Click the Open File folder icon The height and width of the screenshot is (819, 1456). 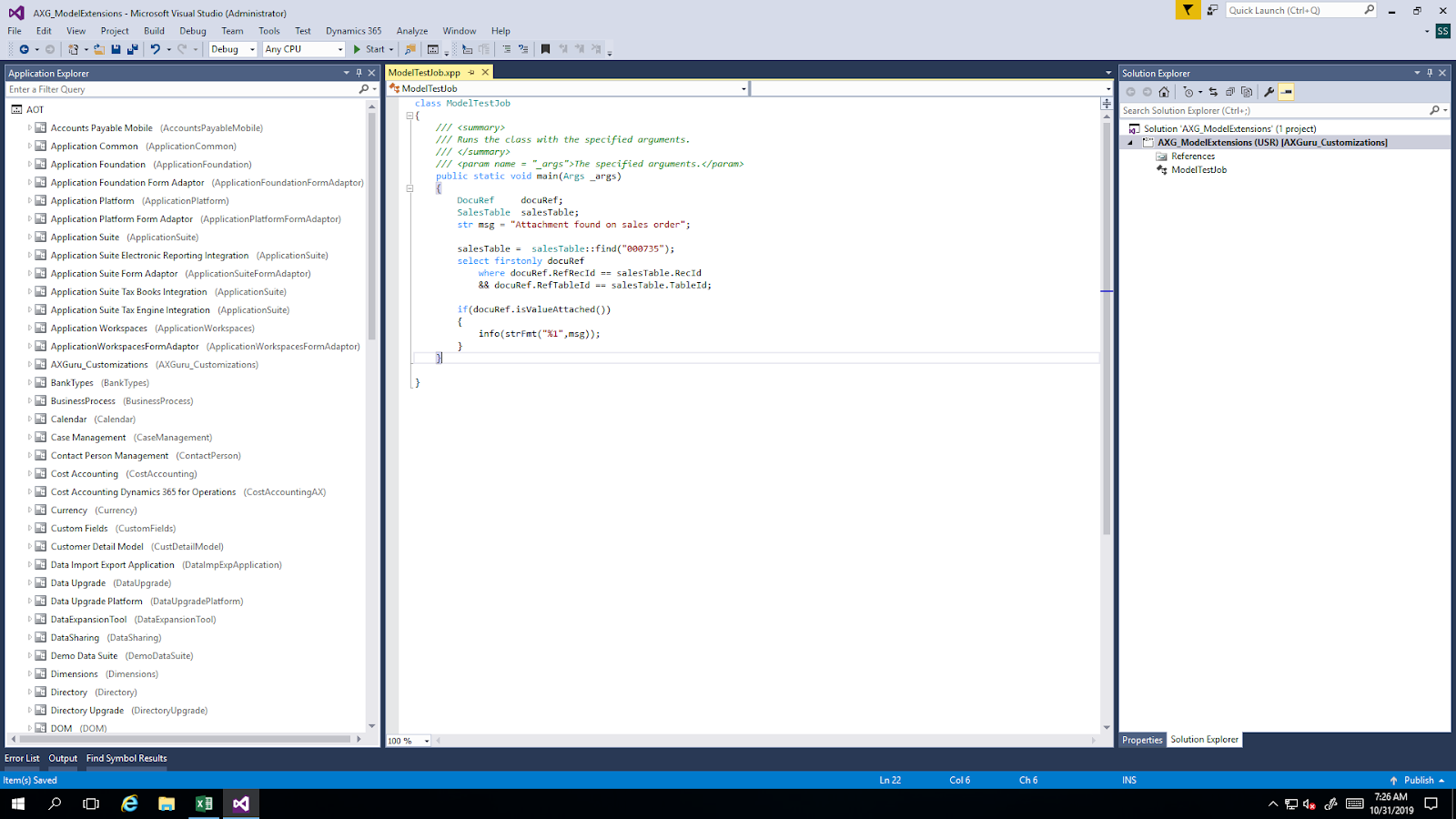[x=99, y=49]
